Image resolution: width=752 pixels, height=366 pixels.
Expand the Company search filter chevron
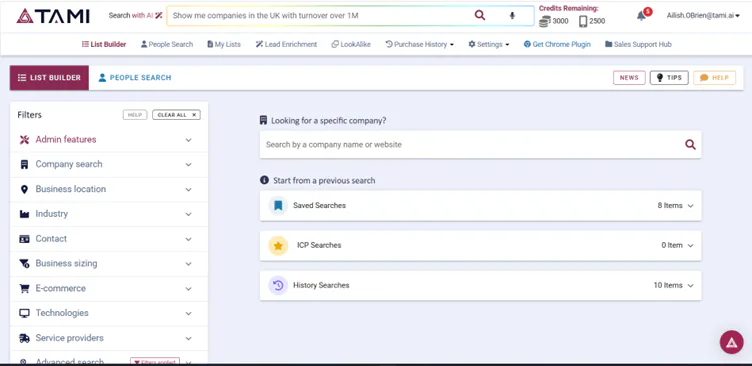(188, 165)
